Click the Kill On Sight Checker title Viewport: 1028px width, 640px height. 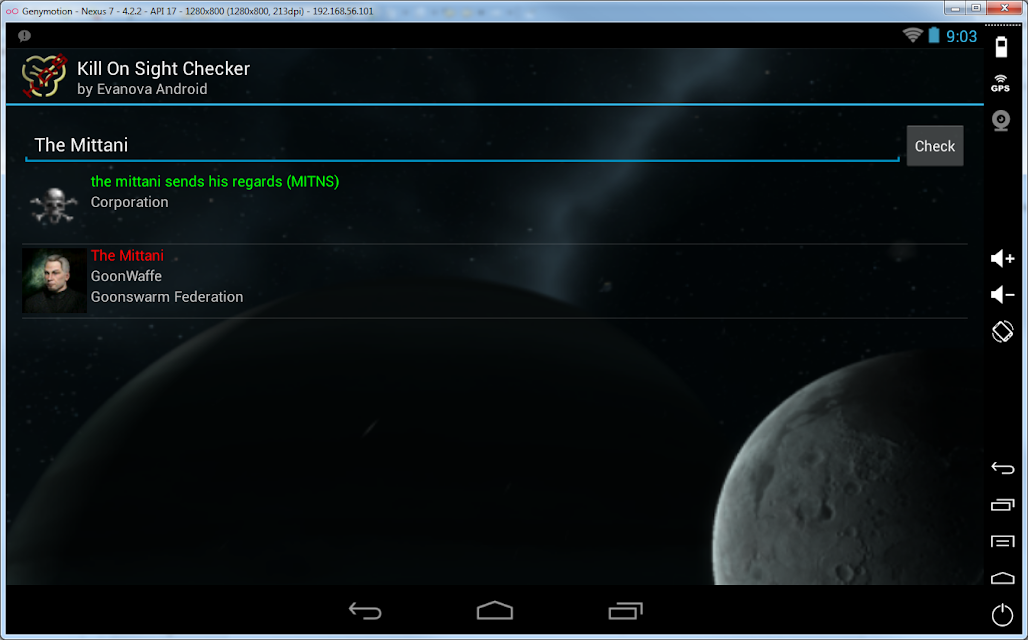[163, 68]
